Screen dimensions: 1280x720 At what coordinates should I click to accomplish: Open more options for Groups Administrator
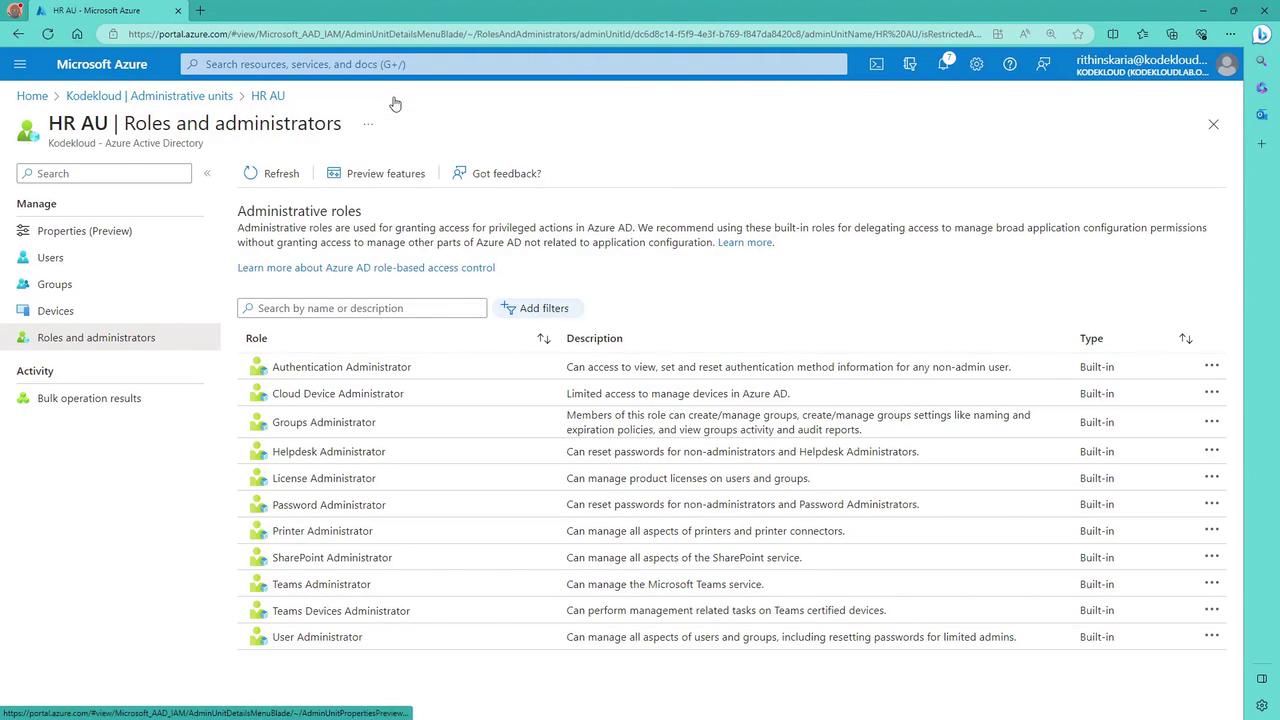pos(1211,421)
